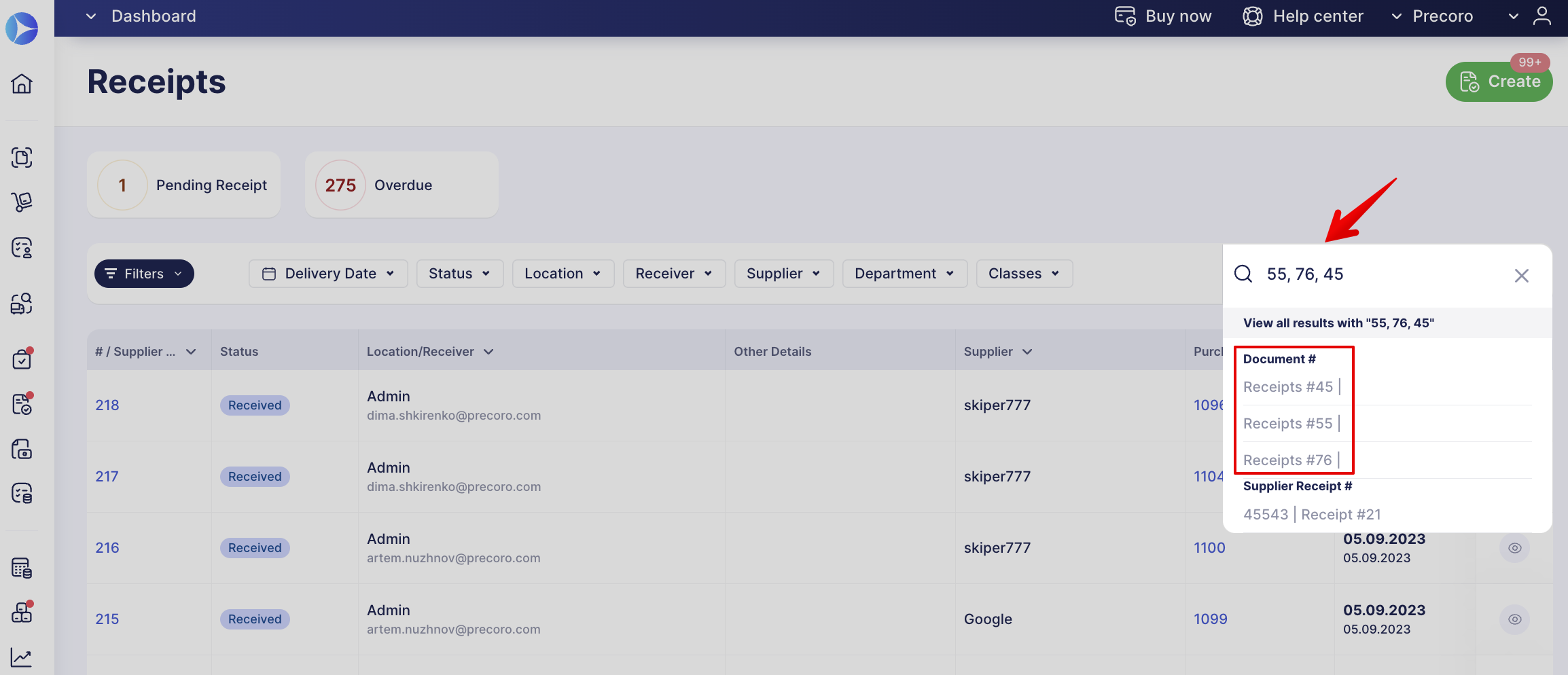Clear the search with the X icon

tap(1522, 275)
